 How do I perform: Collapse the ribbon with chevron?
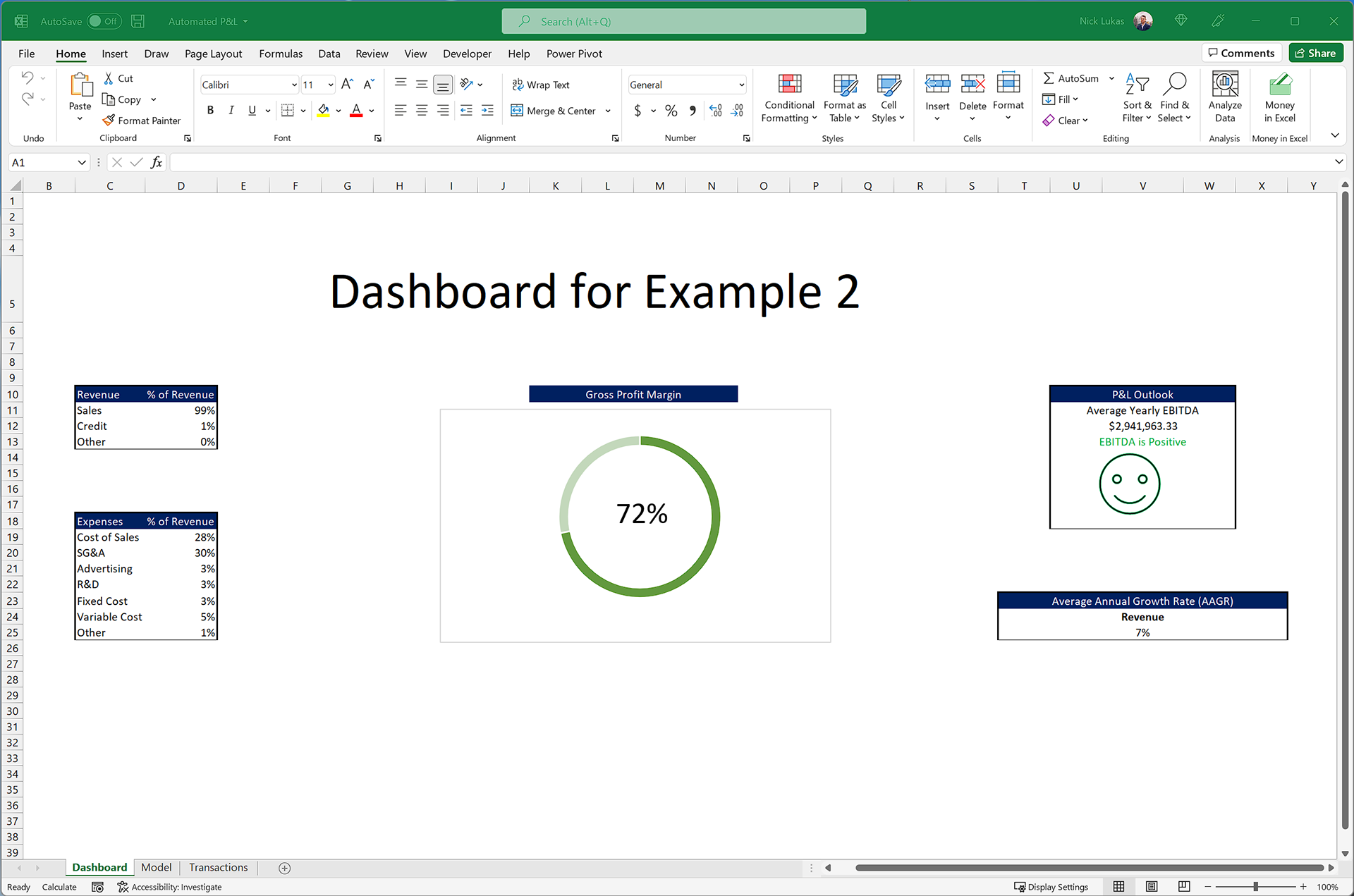pos(1335,135)
